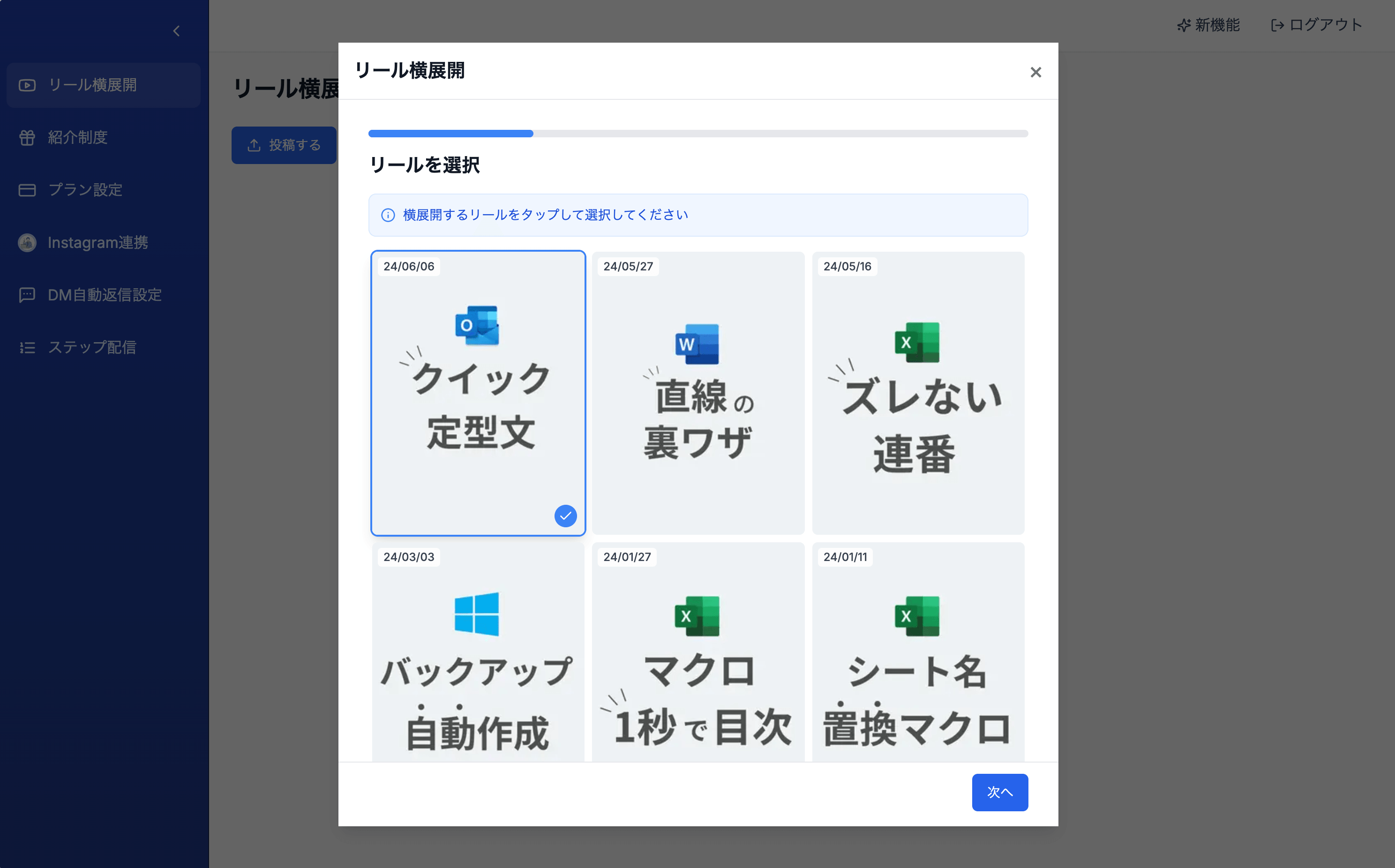
Task: Collapse the sidebar with the chevron arrow
Action: pos(176,31)
